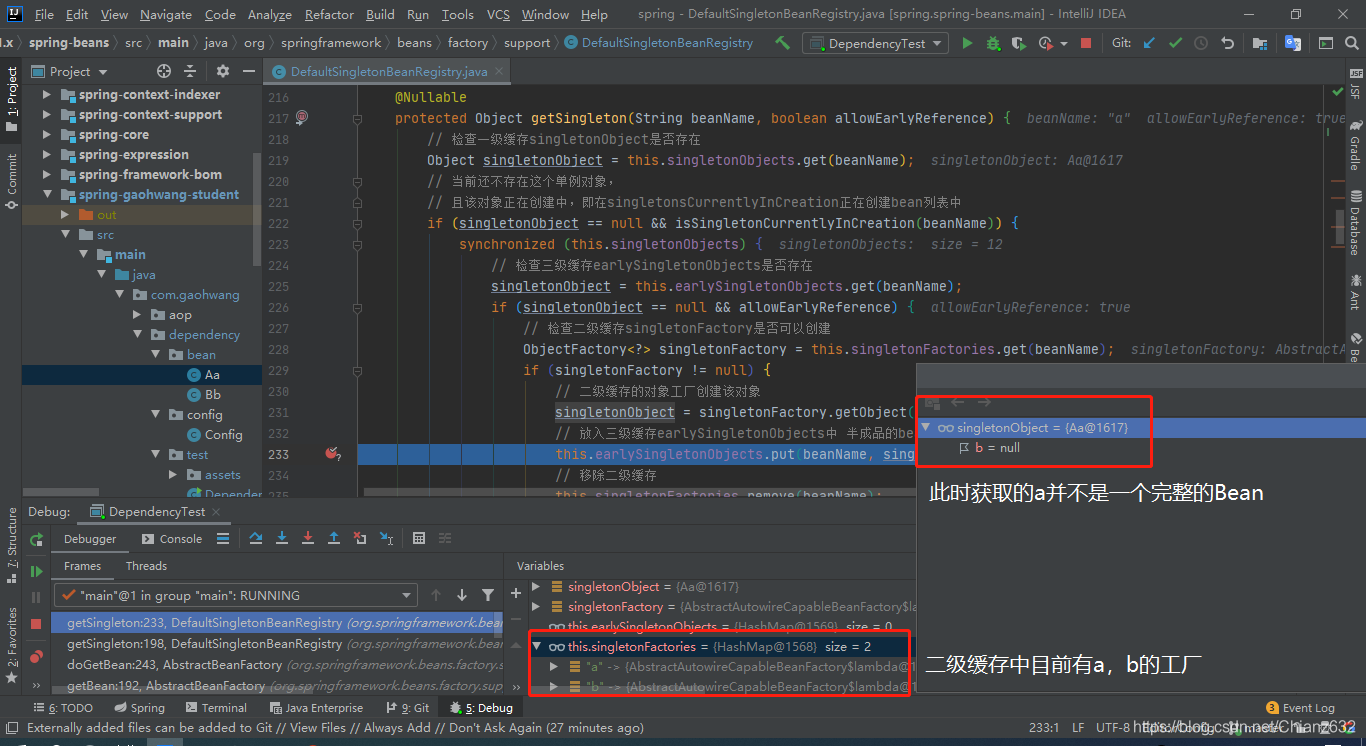This screenshot has width=1366, height=746.
Task: Click the b = null field in popup
Action: (x=988, y=448)
